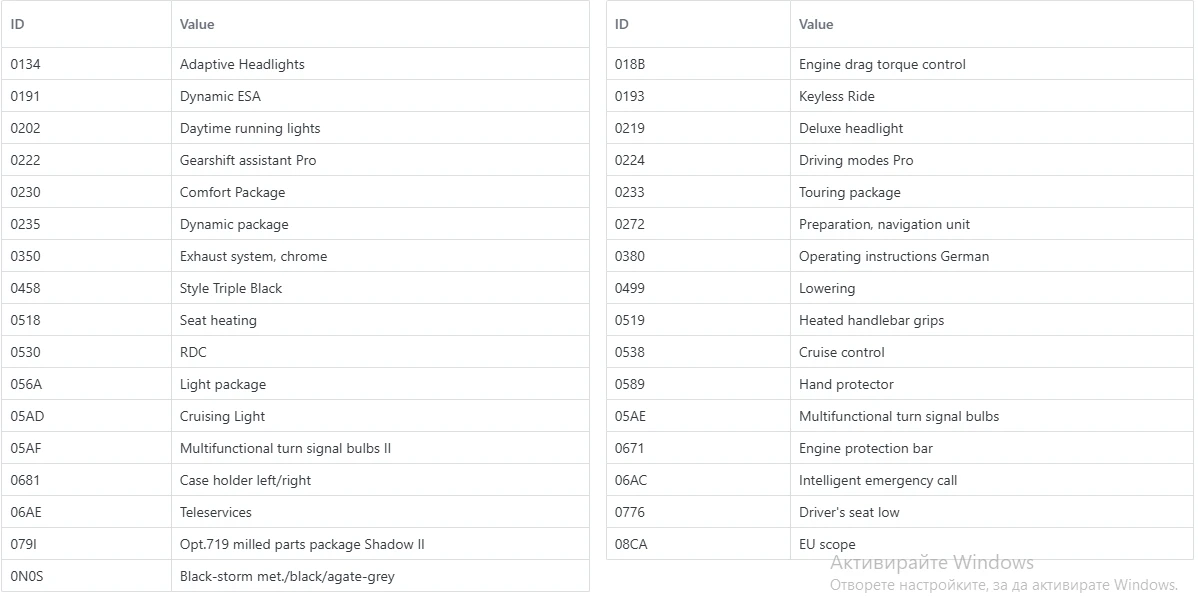This screenshot has width=1198, height=609.
Task: Select Engine drag torque control row
Action: click(x=882, y=64)
